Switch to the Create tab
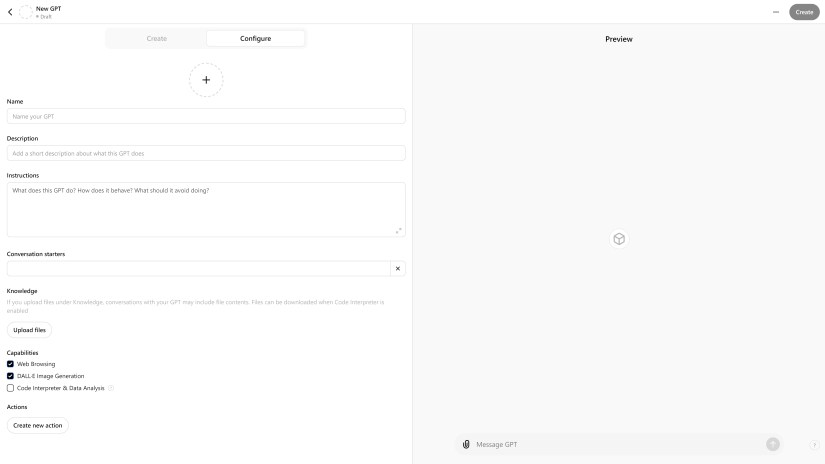The height and width of the screenshot is (464, 825). coord(156,38)
